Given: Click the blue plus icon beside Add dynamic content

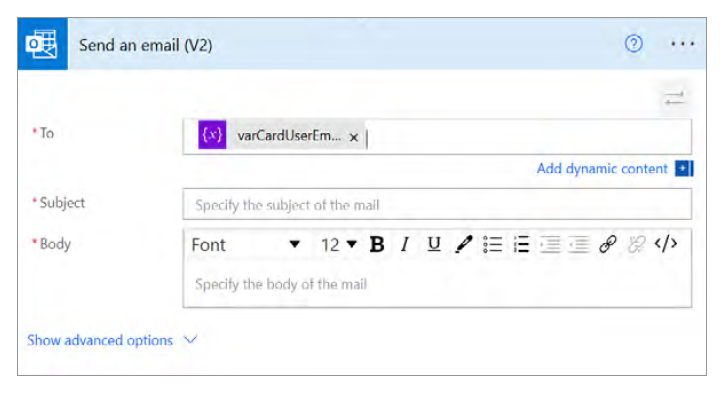Looking at the screenshot, I should [x=684, y=168].
